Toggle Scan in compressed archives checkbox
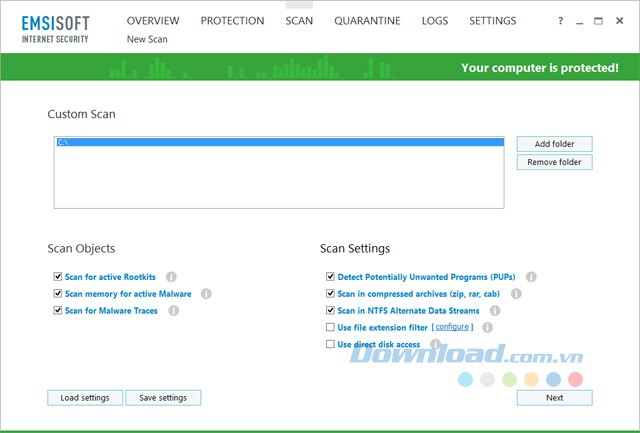 pyautogui.click(x=330, y=293)
